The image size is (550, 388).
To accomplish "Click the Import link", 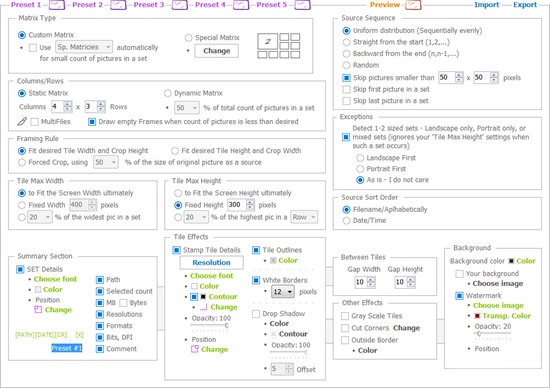I will 487,5.
